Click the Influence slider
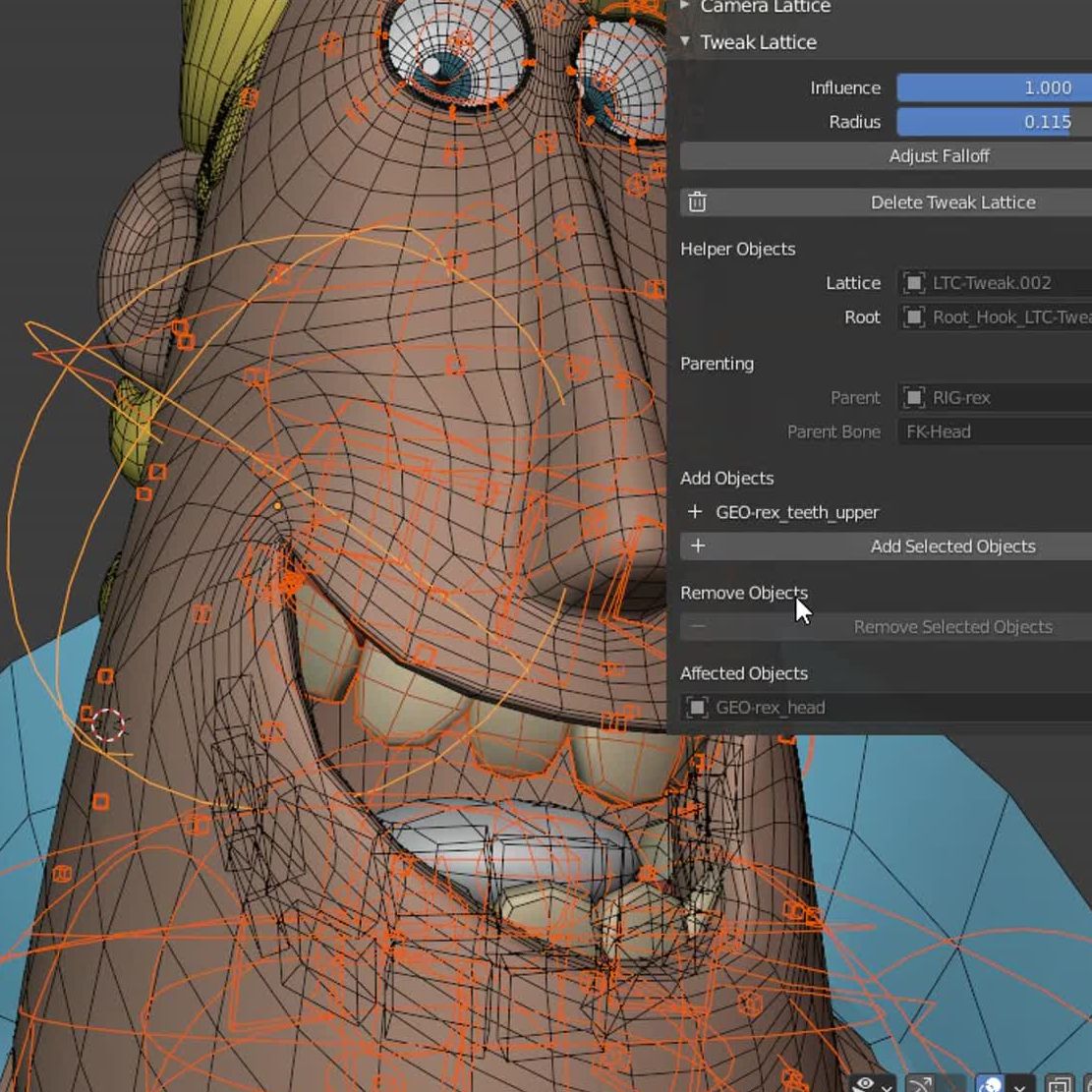 (x=993, y=87)
